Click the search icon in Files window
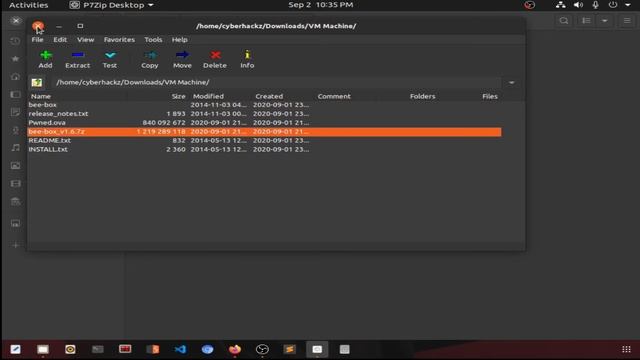 [x=564, y=21]
